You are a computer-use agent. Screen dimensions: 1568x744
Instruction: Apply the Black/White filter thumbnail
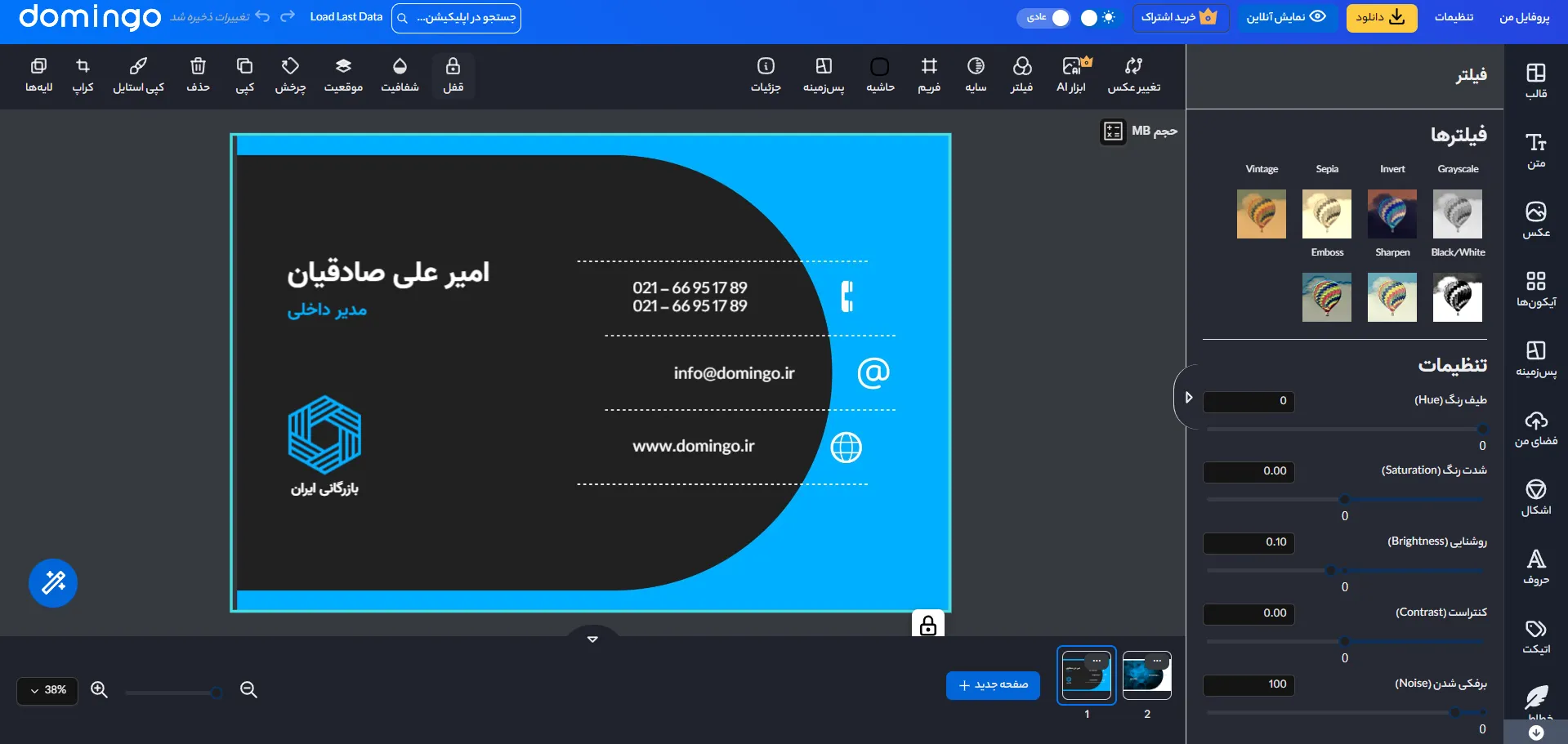coord(1457,297)
